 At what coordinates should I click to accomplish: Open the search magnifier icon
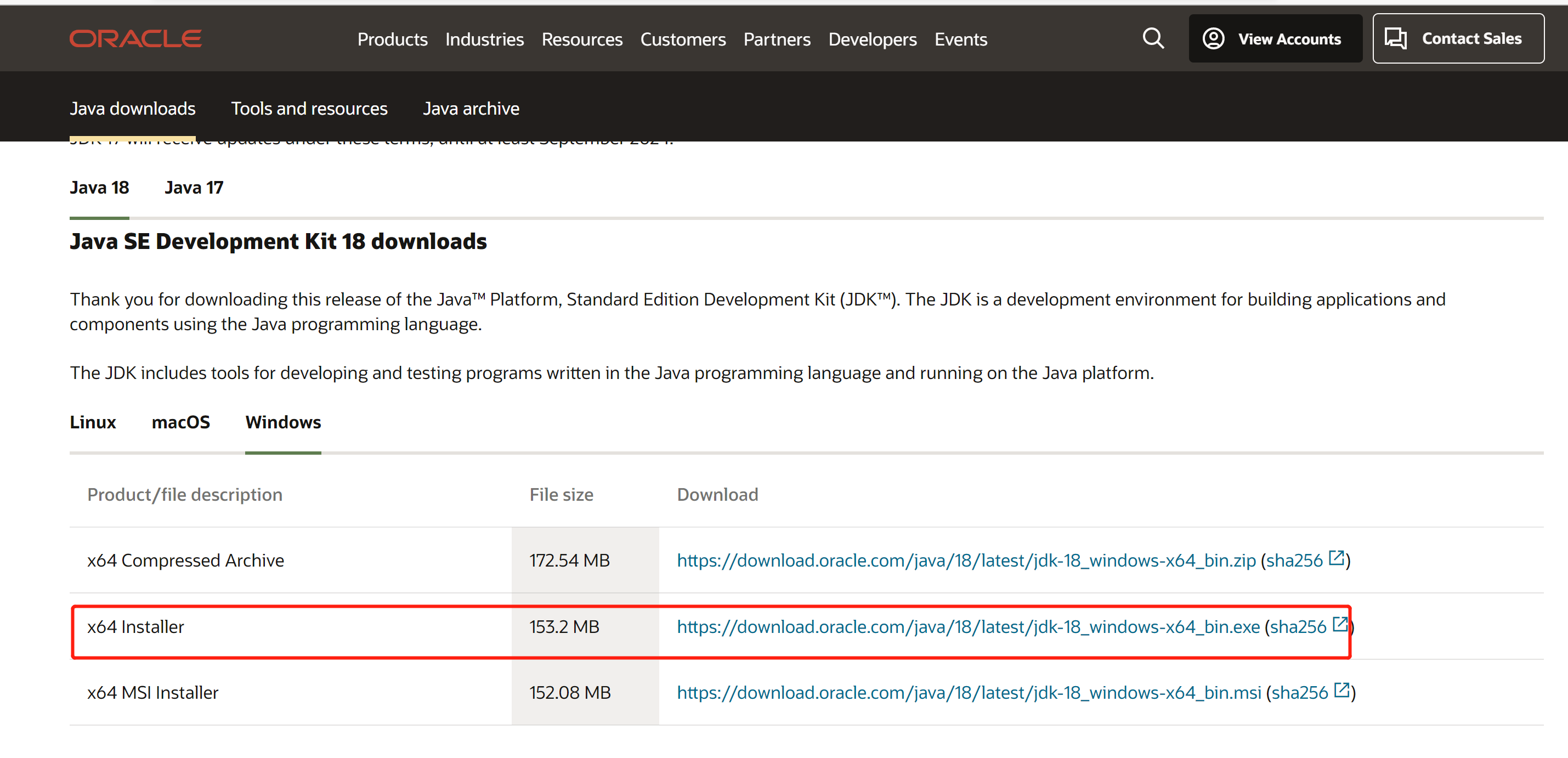click(x=1152, y=38)
